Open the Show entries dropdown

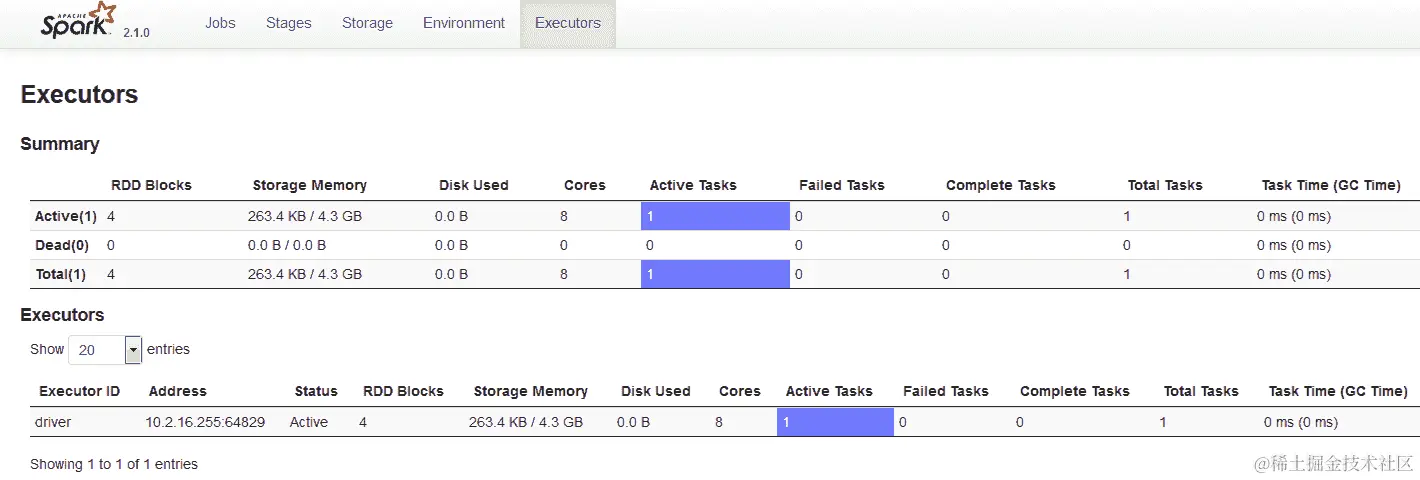pos(105,350)
